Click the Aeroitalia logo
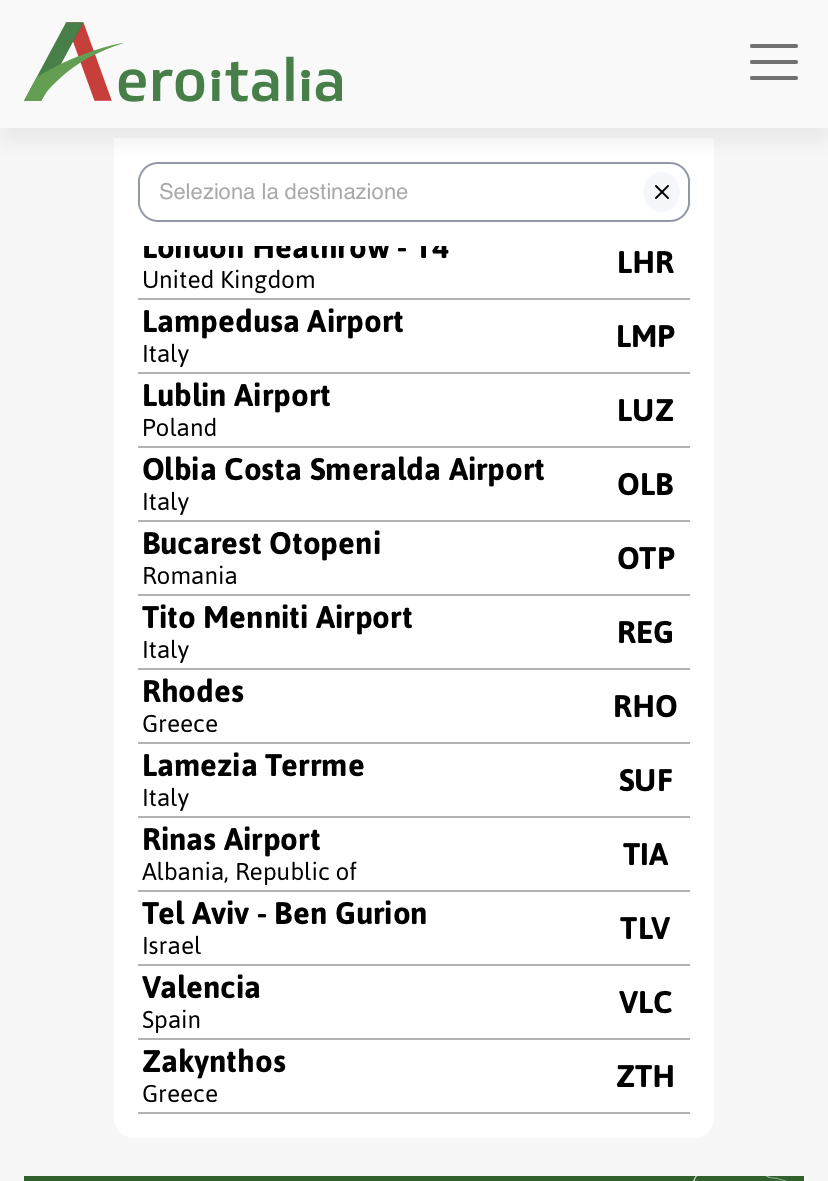 183,64
